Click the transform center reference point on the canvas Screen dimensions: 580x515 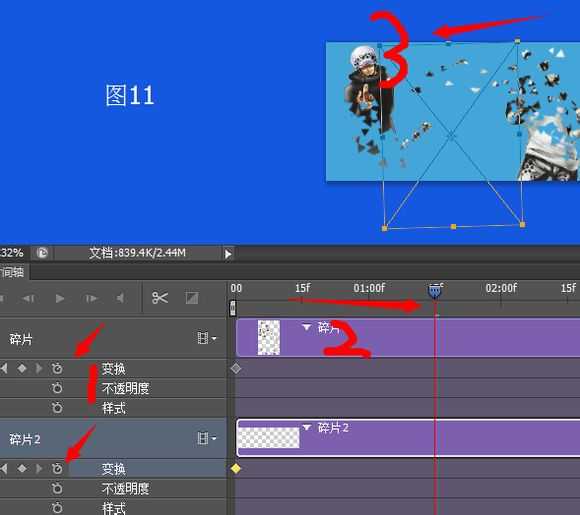tap(451, 136)
